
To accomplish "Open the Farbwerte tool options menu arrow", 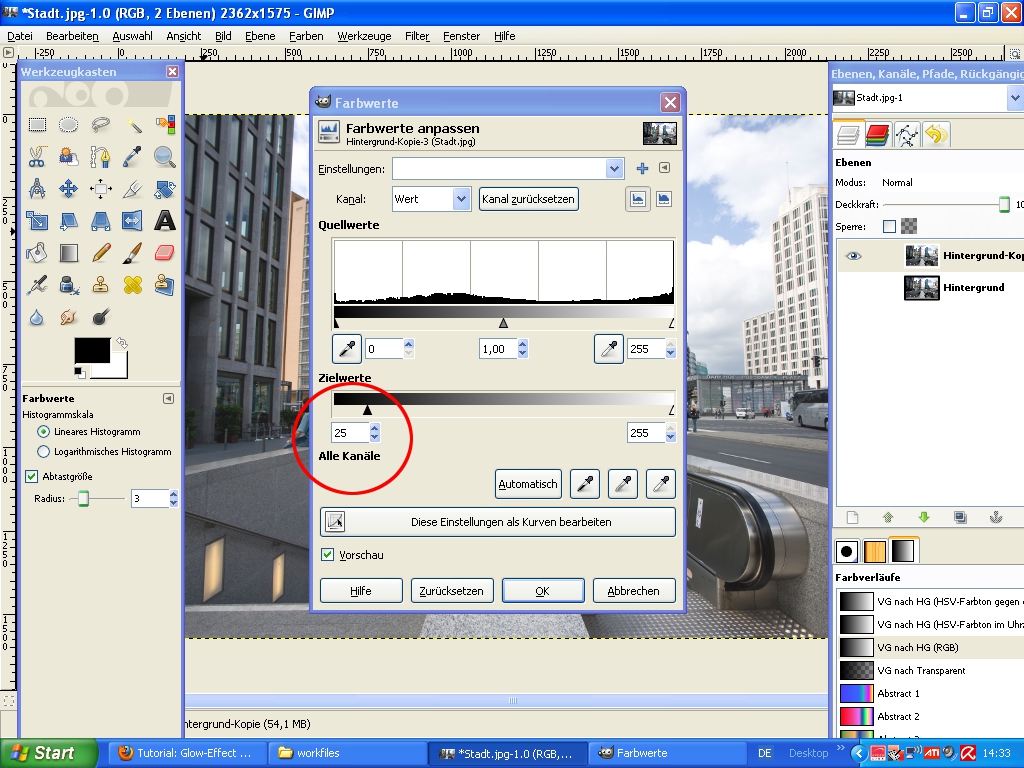I will point(168,398).
